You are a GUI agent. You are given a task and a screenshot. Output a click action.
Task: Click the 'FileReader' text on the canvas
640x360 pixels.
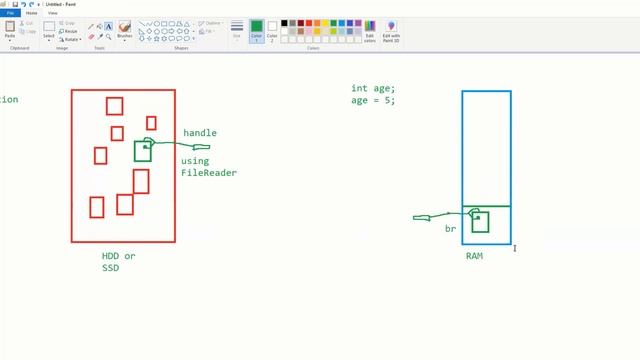209,173
